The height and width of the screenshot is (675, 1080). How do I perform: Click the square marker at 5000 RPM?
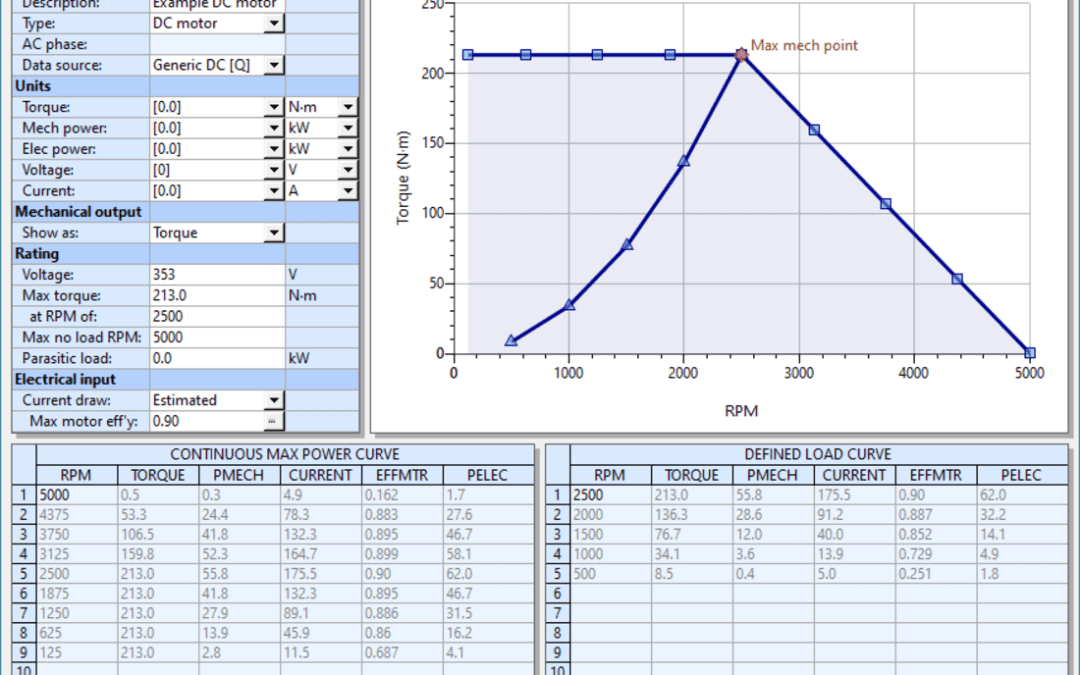point(1029,353)
